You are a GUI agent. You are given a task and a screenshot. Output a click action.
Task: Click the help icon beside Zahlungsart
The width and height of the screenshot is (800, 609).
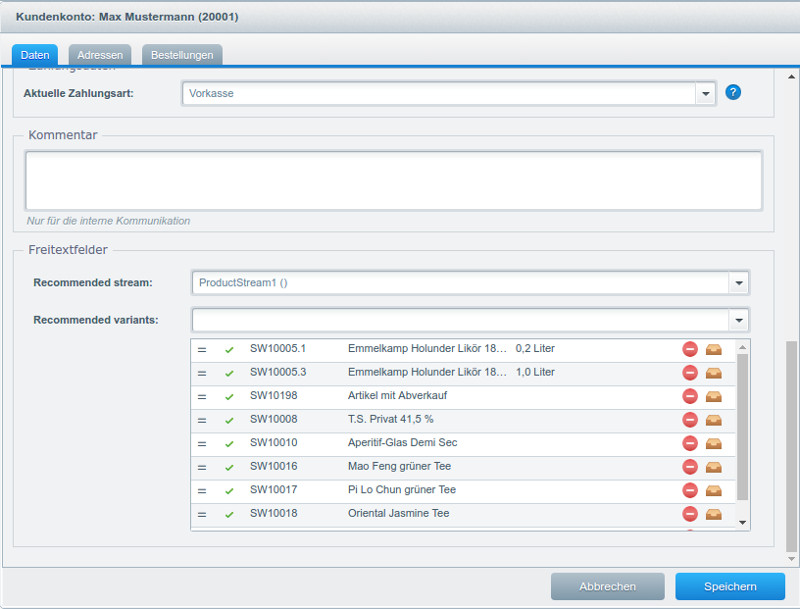[733, 93]
